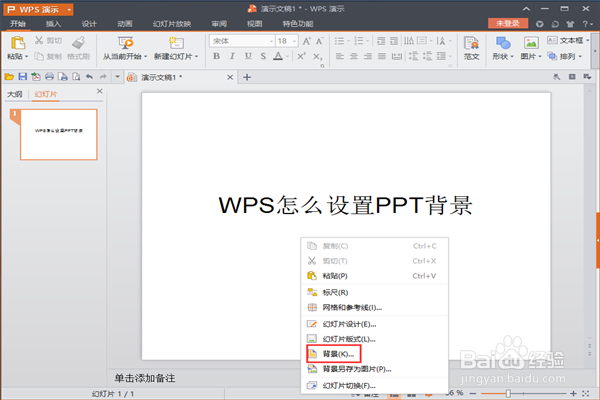Image resolution: width=600 pixels, height=400 pixels.
Task: Click the Undo arrow icon
Action: click(x=89, y=77)
